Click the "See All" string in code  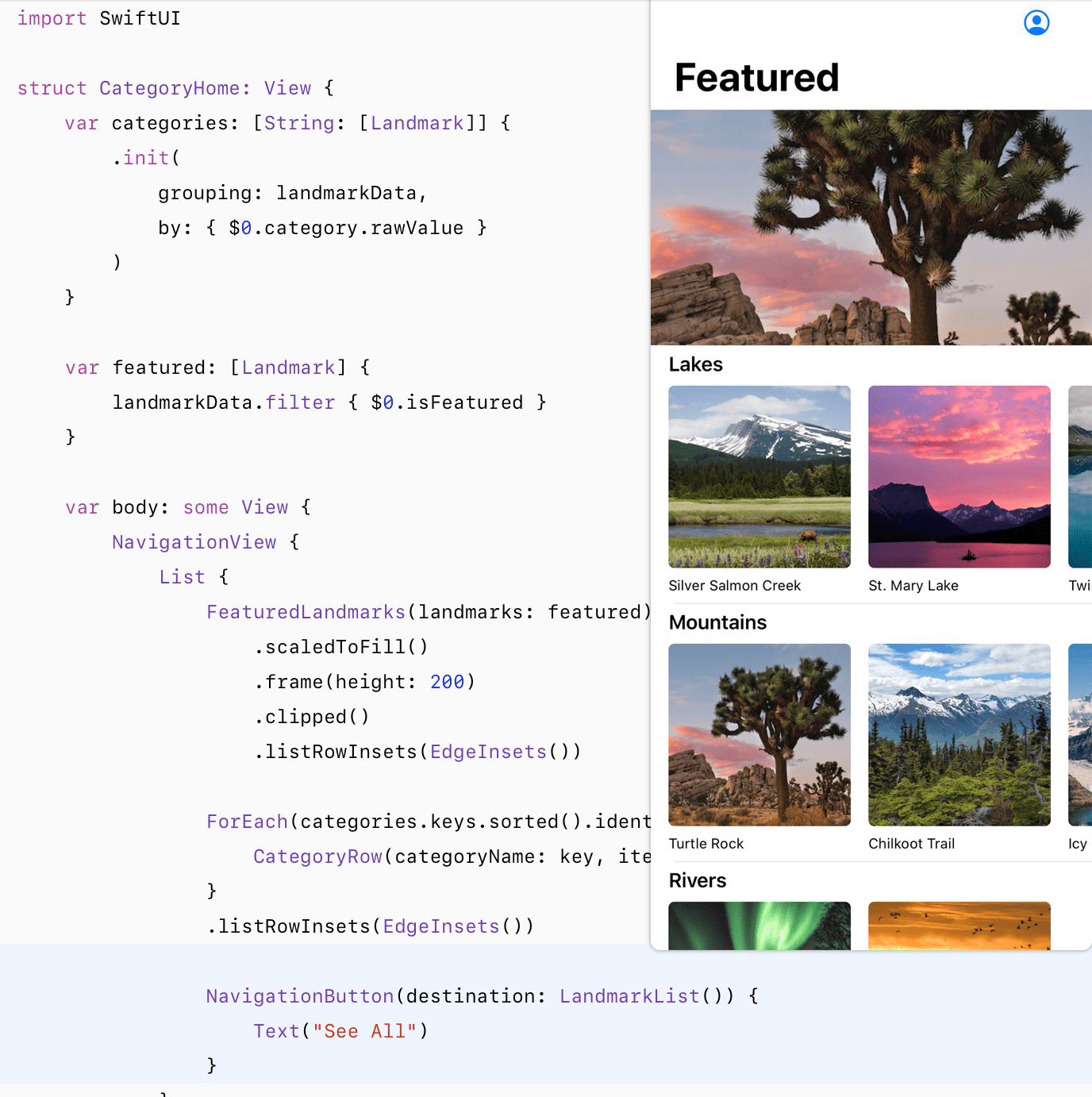(364, 1031)
